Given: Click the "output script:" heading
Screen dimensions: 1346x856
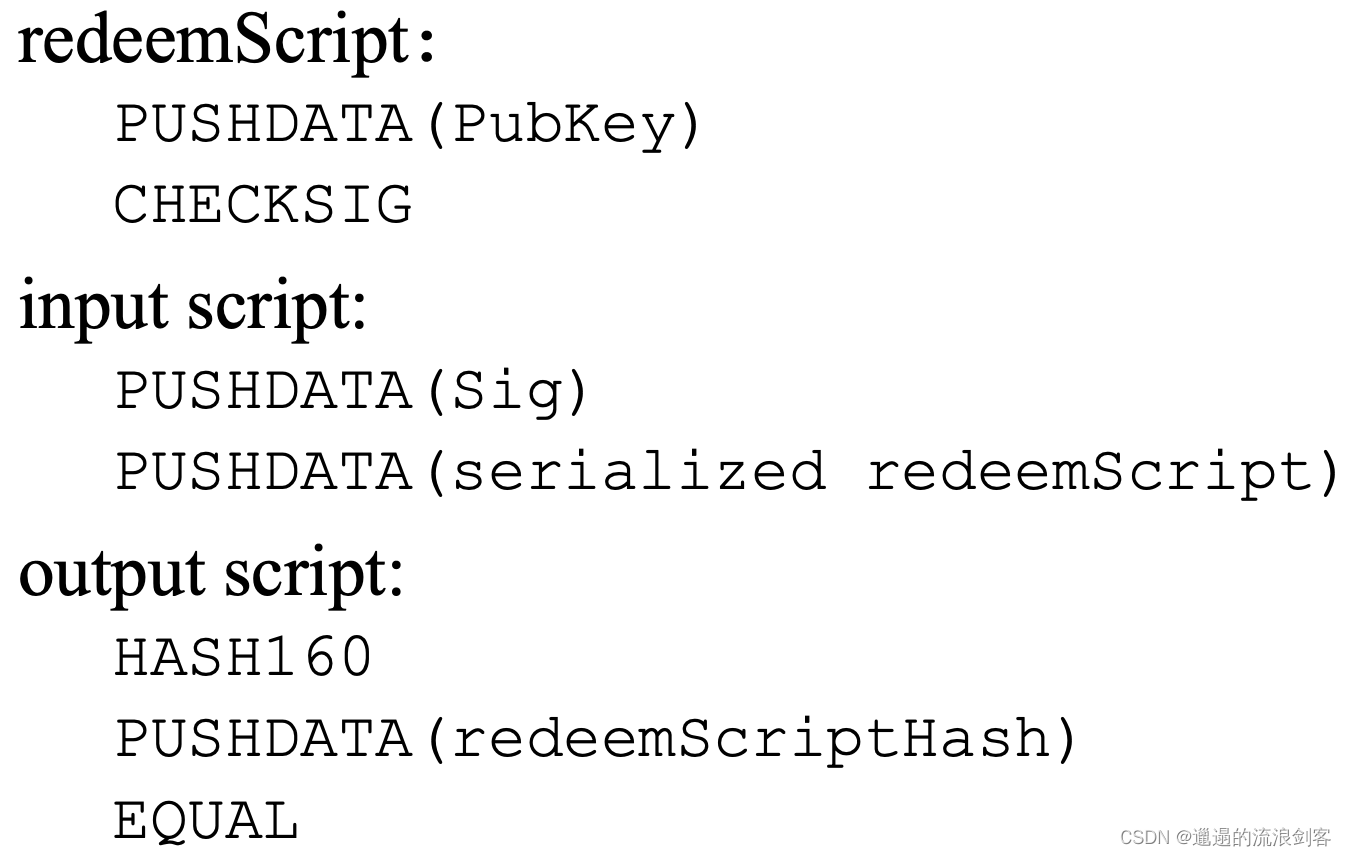Looking at the screenshot, I should tap(211, 574).
